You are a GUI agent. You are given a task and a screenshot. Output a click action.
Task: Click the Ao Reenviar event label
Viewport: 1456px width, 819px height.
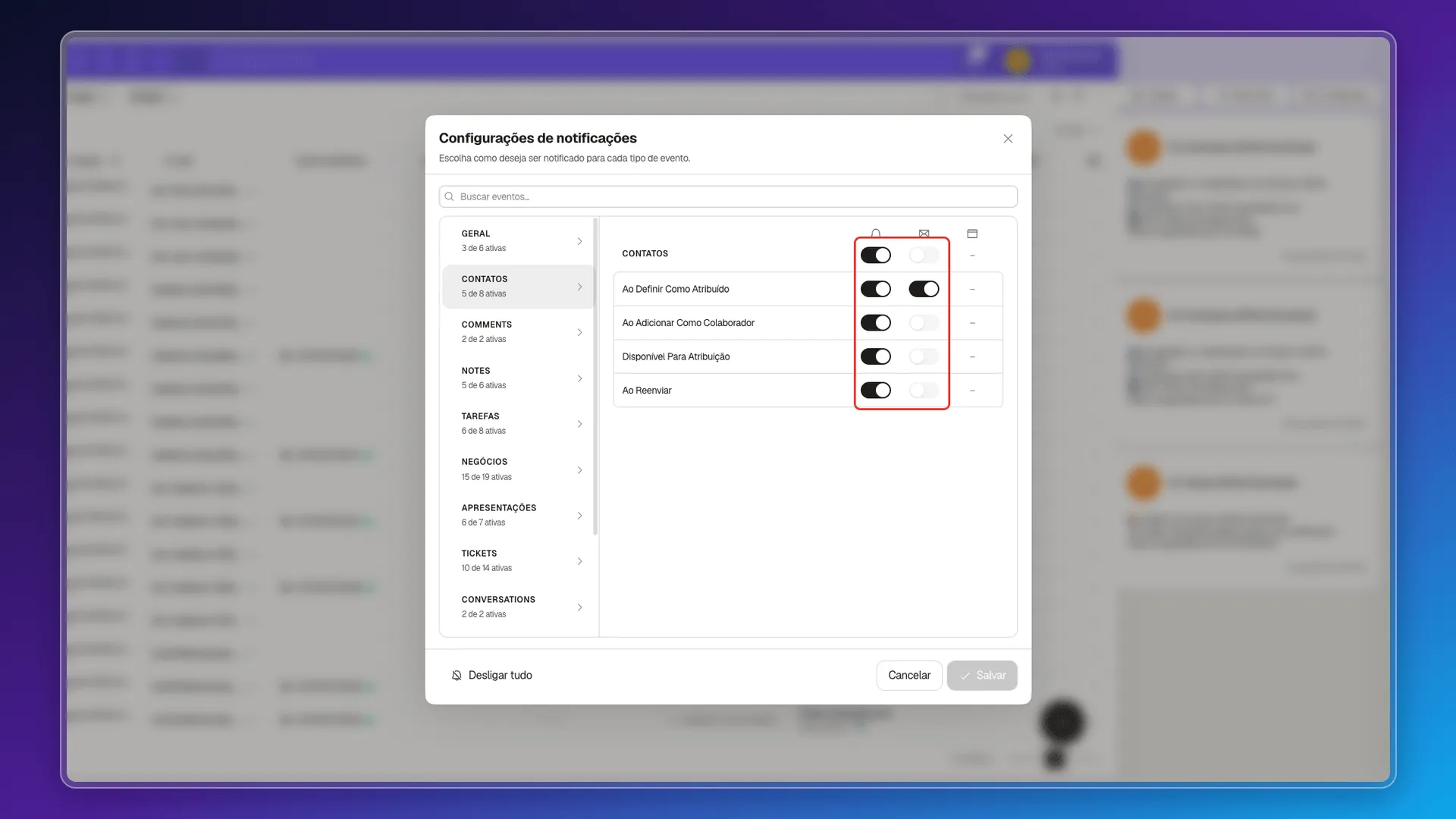[647, 391]
